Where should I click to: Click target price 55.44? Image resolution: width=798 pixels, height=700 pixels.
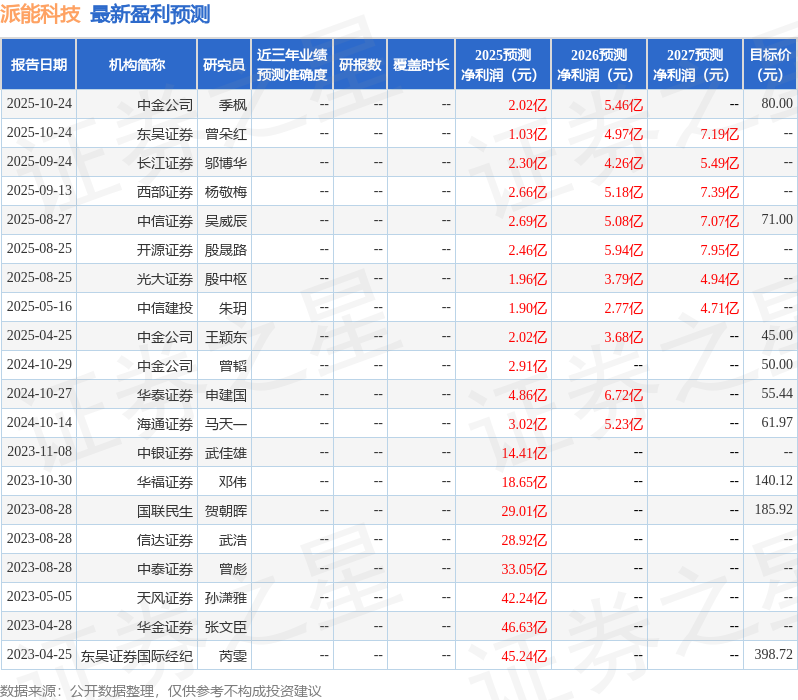pyautogui.click(x=777, y=394)
